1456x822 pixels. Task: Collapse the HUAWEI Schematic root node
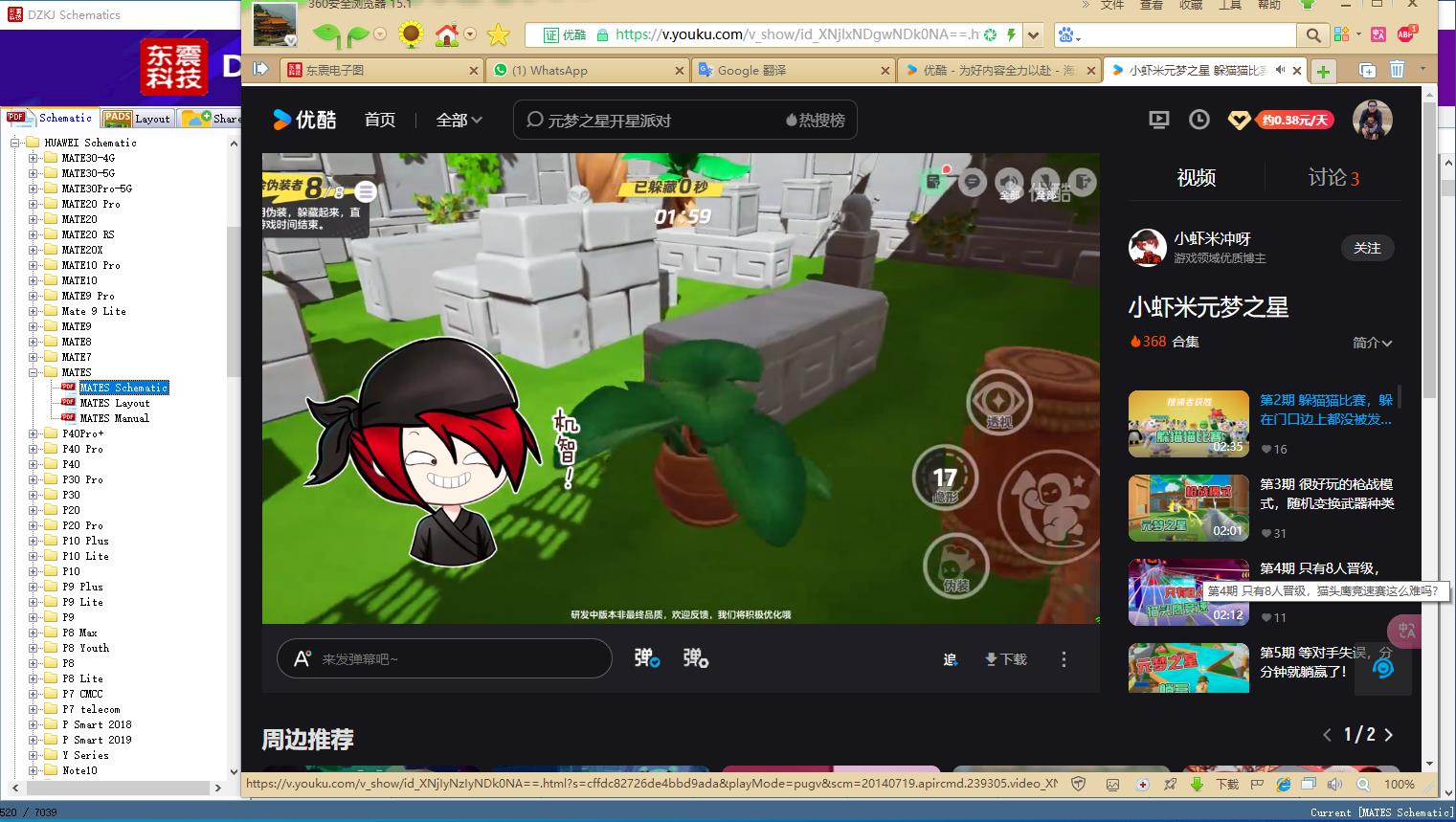[15, 143]
